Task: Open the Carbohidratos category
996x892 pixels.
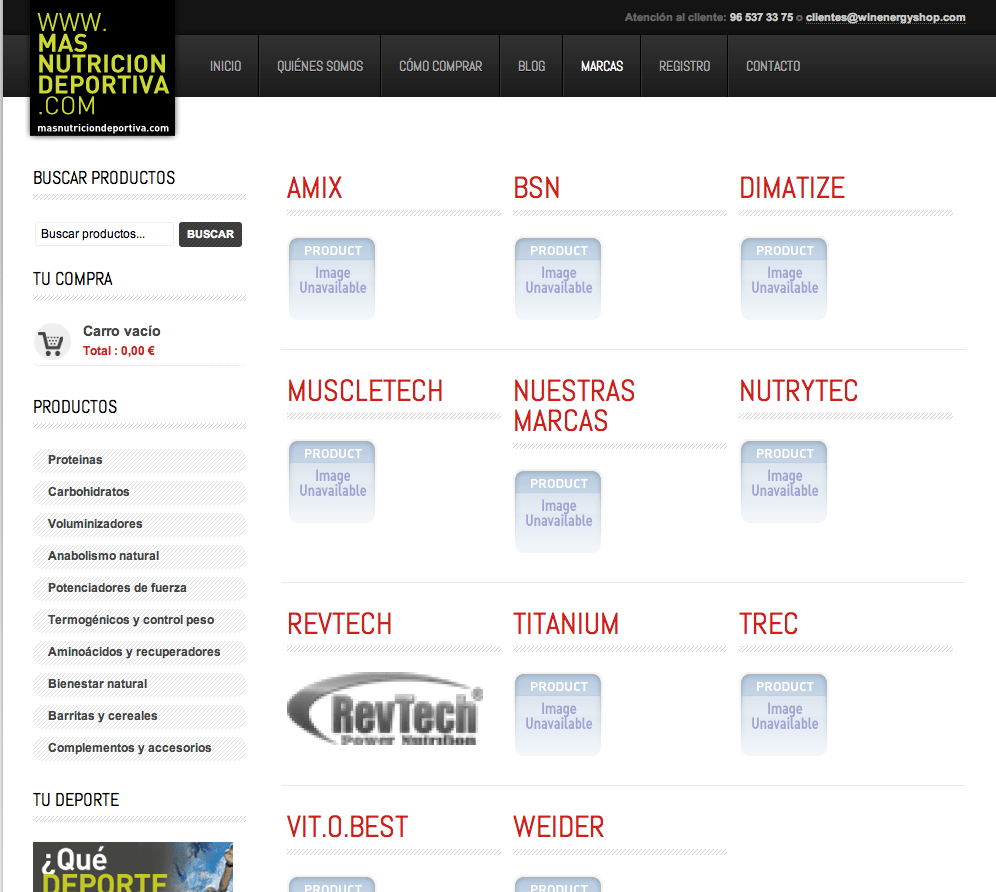Action: (x=139, y=492)
